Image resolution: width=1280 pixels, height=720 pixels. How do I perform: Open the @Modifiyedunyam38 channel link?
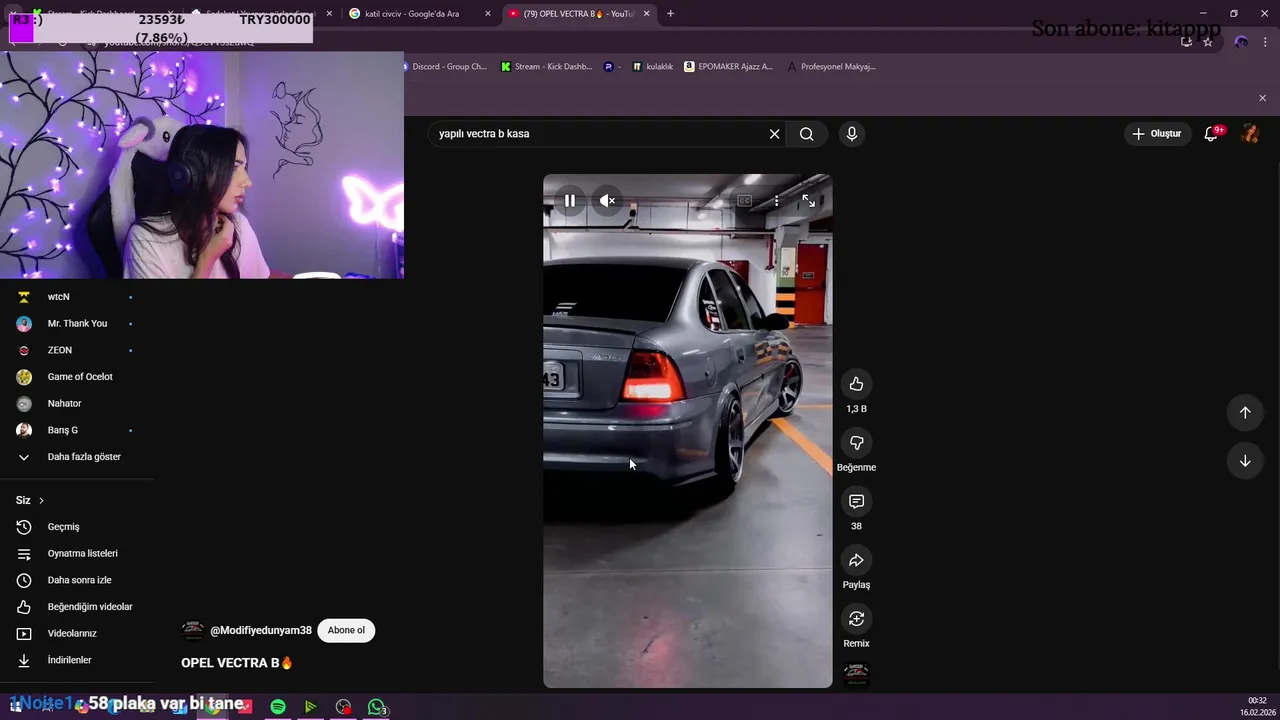point(261,631)
